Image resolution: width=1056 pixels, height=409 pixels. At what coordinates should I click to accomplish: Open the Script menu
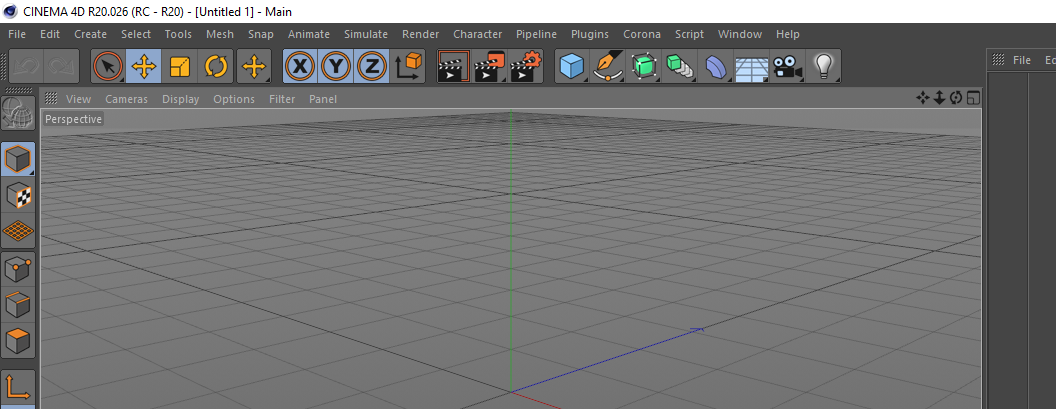[689, 34]
